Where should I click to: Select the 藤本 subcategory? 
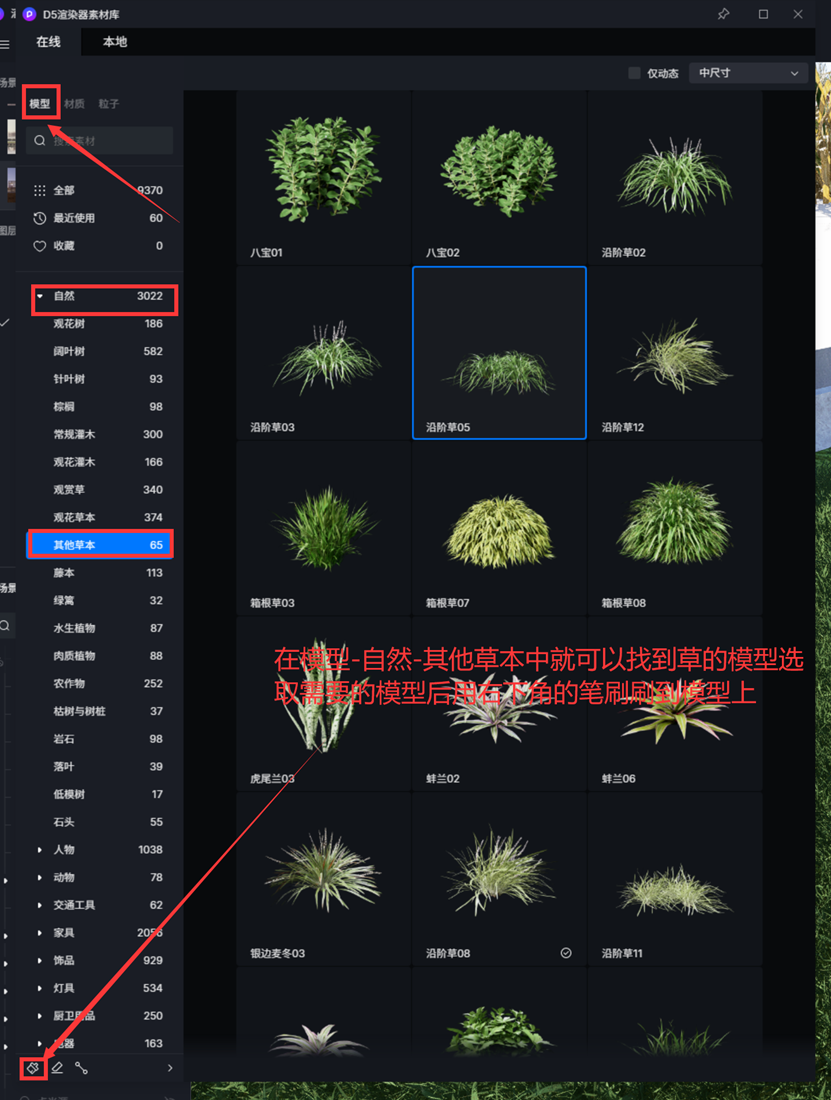[100, 572]
